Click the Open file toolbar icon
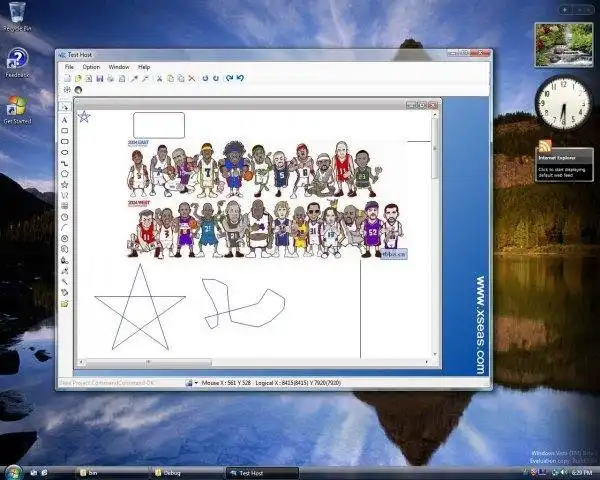The height and width of the screenshot is (480, 600). [x=78, y=78]
